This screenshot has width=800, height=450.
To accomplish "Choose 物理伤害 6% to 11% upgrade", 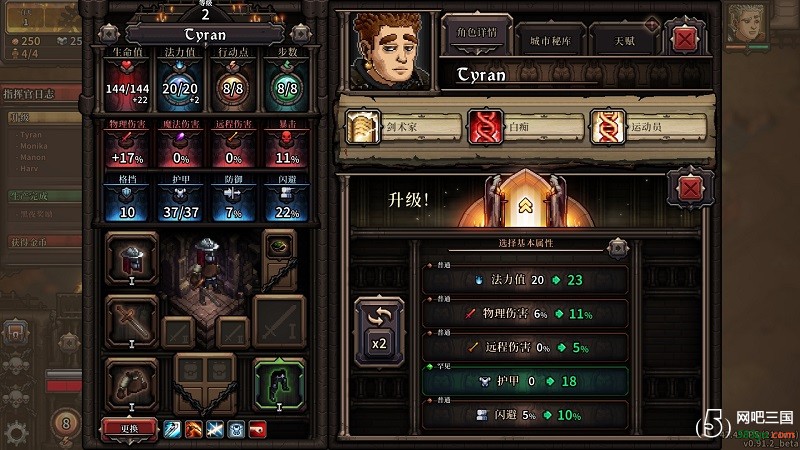I will tap(525, 313).
